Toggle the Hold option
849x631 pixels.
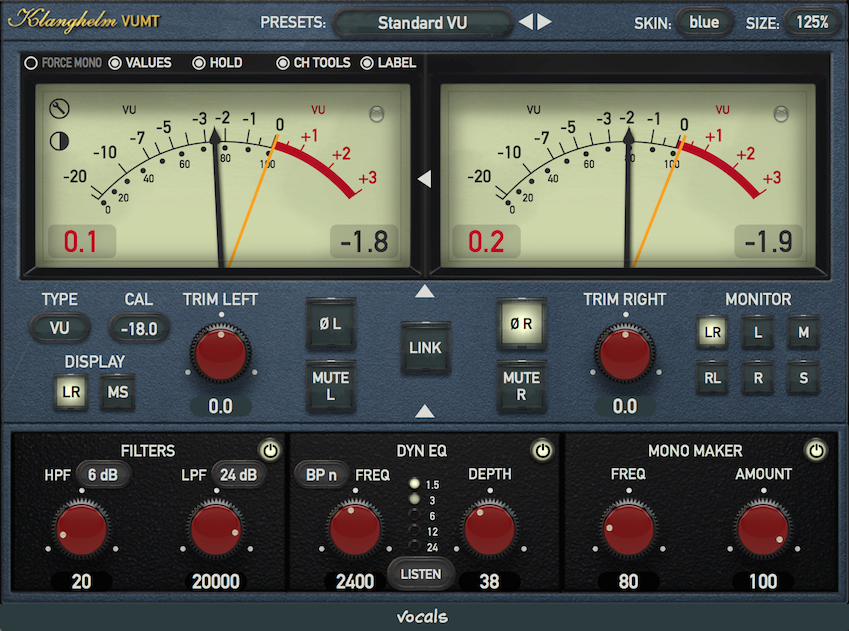[218, 63]
